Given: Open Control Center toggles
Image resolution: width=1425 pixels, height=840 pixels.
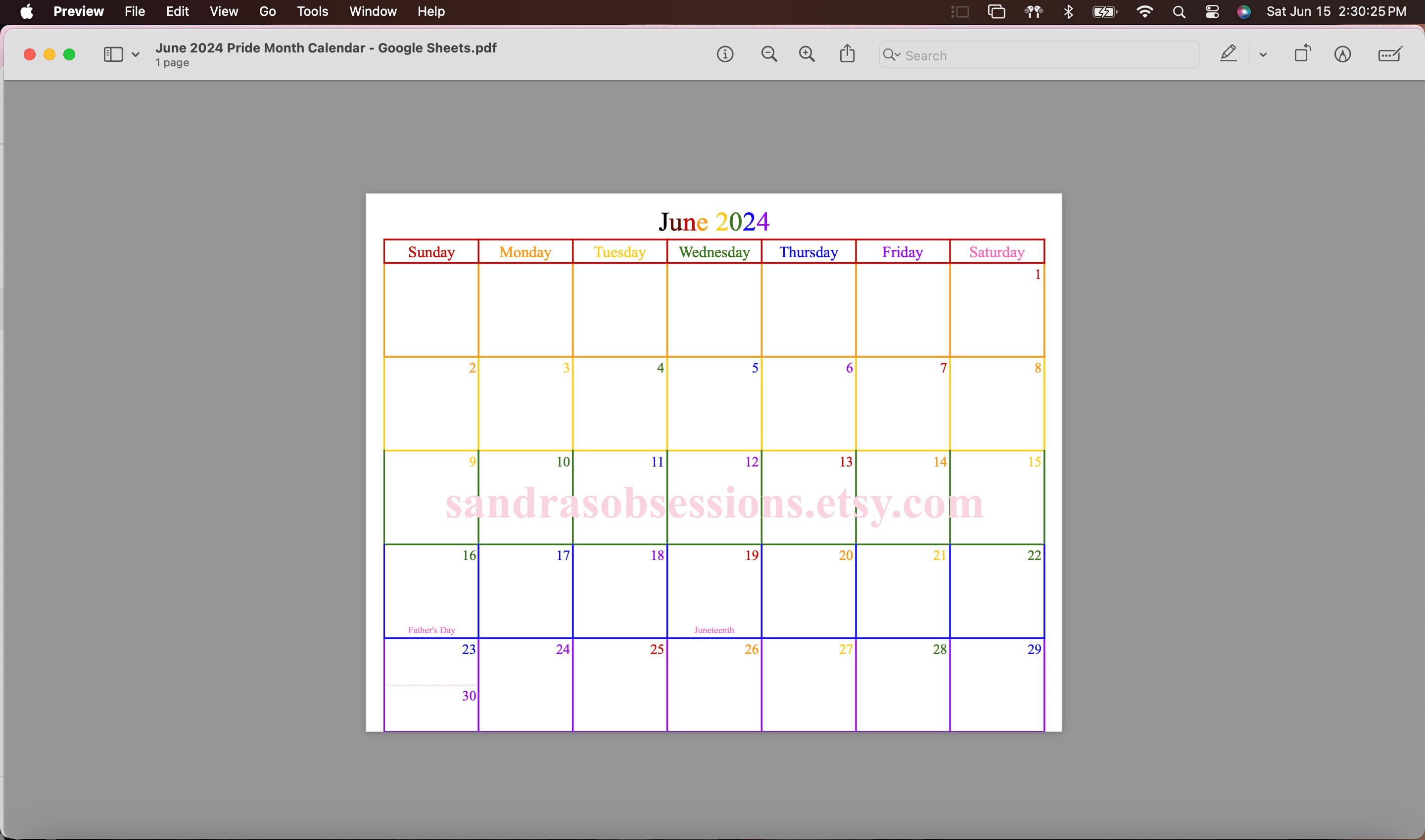Looking at the screenshot, I should click(x=1212, y=11).
